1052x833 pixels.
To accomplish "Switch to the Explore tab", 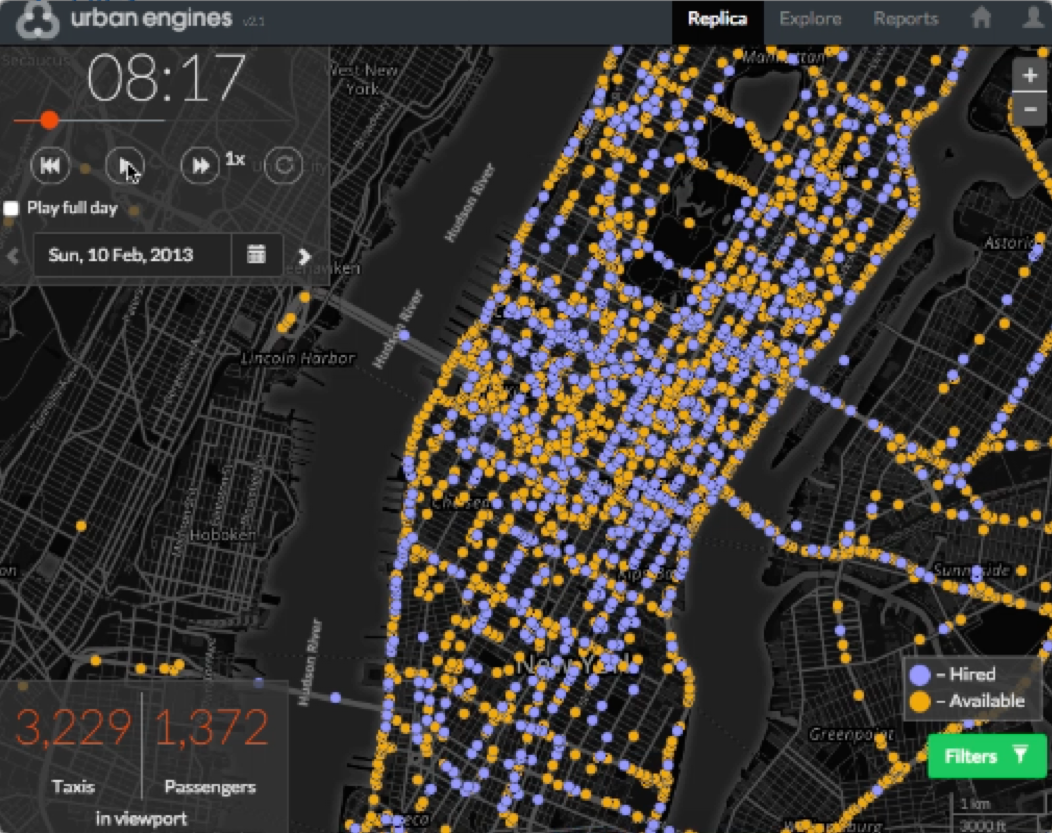I will point(810,19).
